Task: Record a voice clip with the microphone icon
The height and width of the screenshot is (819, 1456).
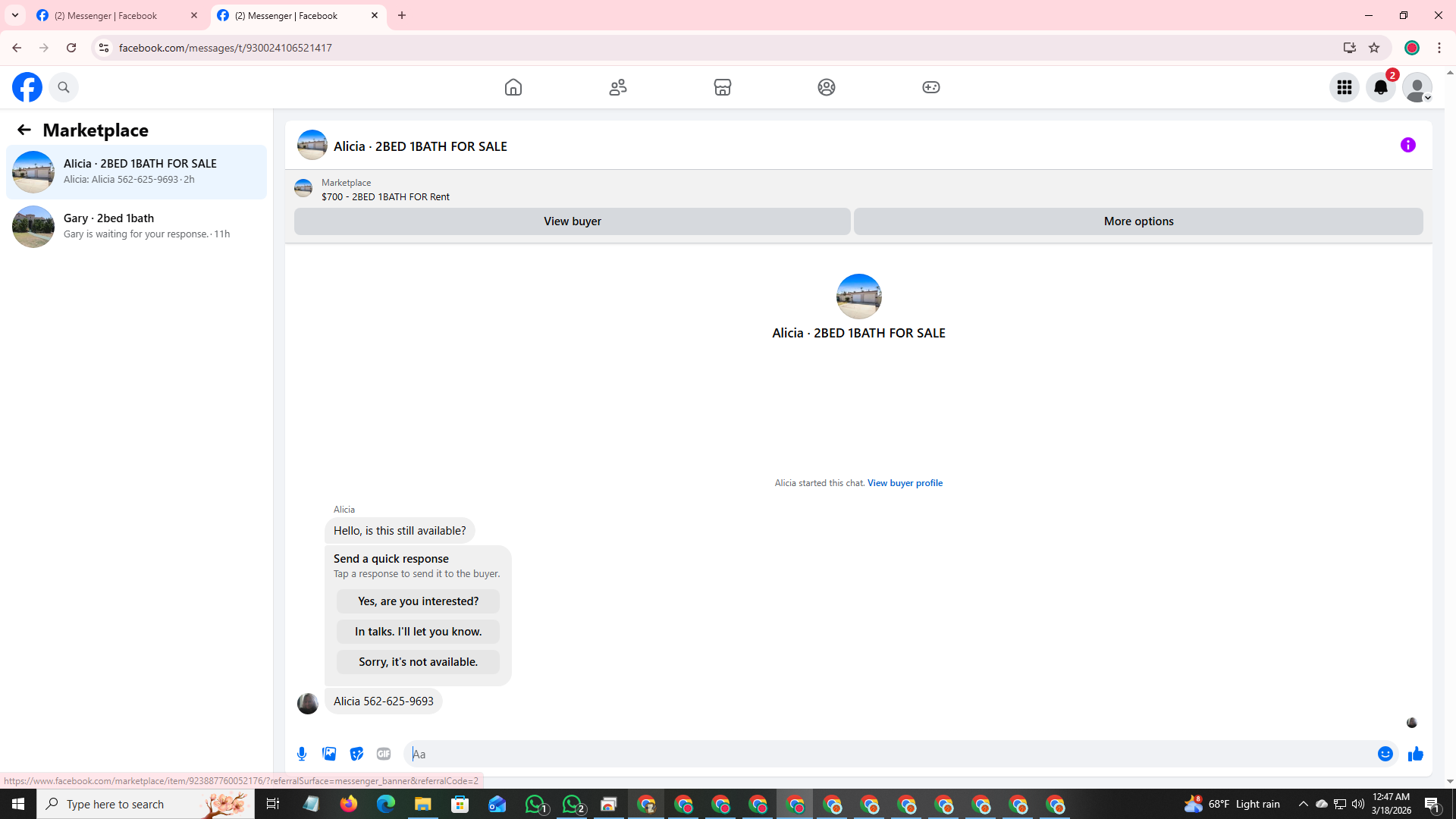Action: point(302,754)
